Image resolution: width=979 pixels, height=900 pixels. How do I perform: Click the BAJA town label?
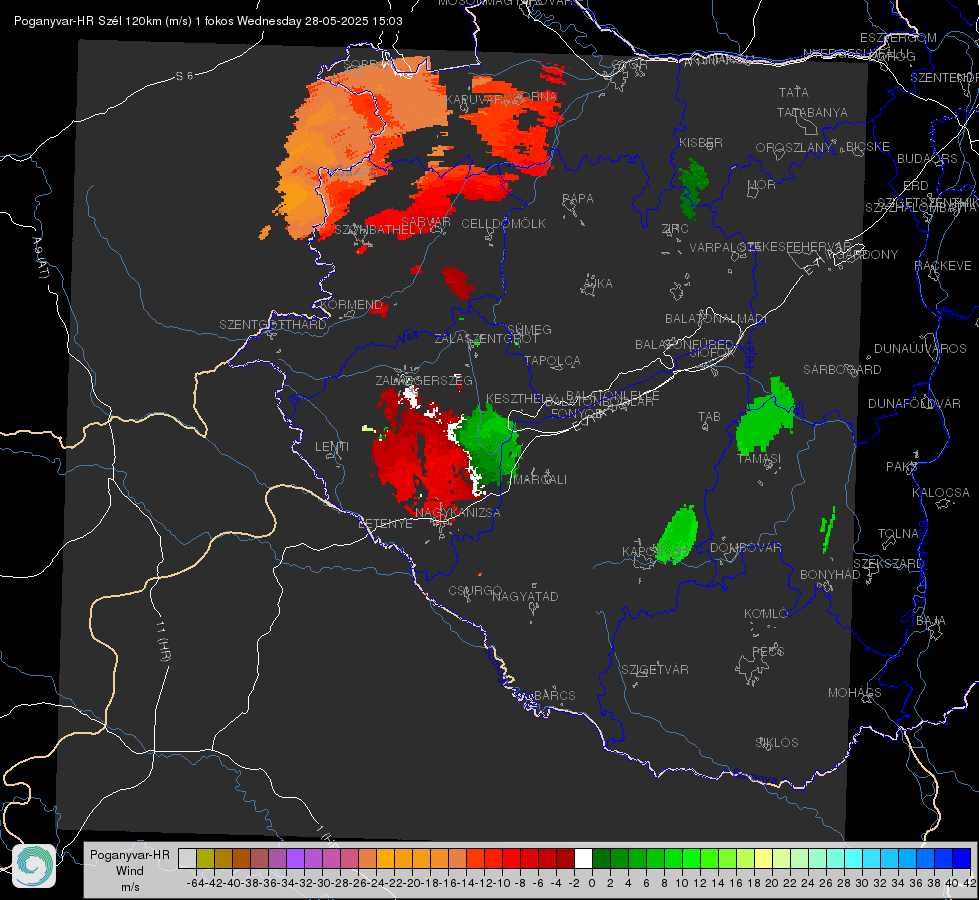click(931, 621)
